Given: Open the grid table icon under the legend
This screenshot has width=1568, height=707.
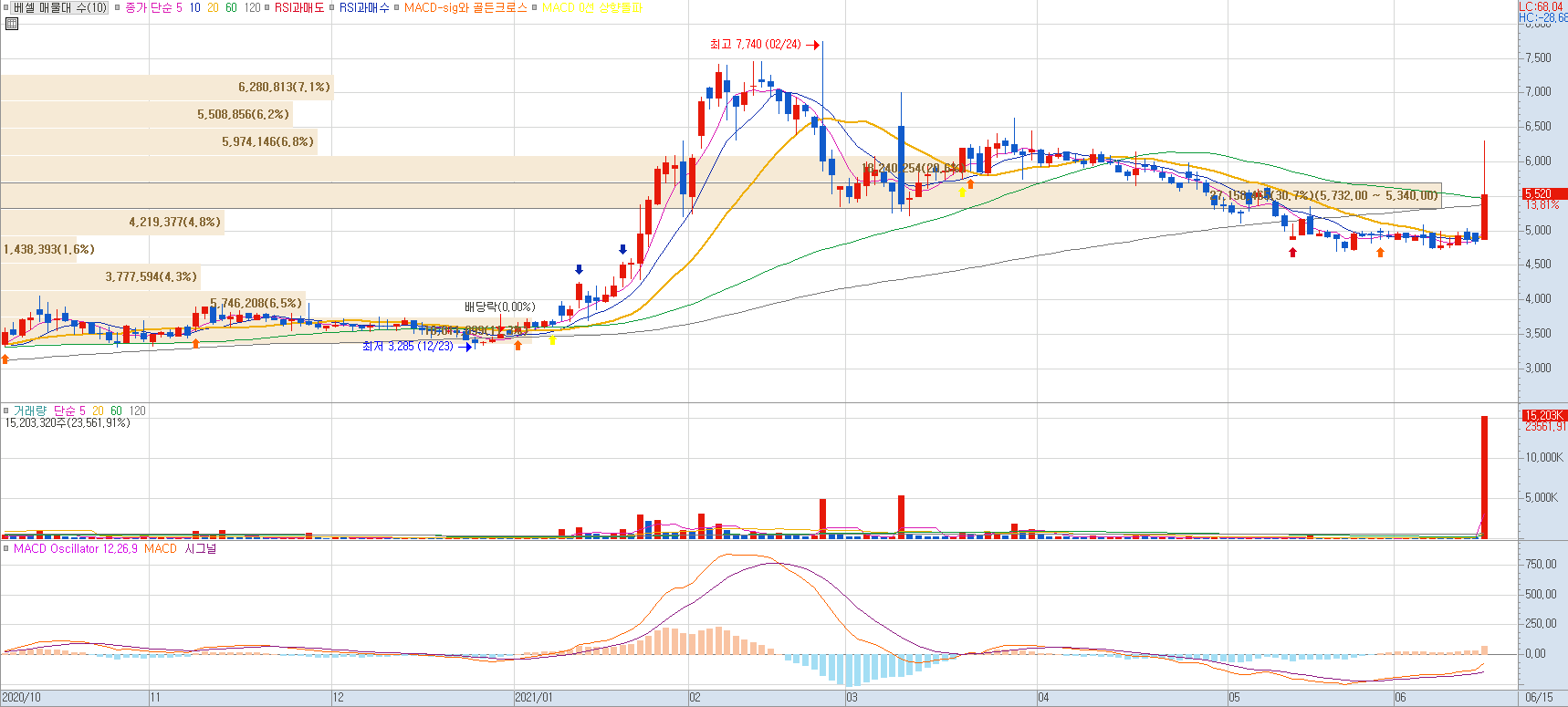Looking at the screenshot, I should pos(11,24).
